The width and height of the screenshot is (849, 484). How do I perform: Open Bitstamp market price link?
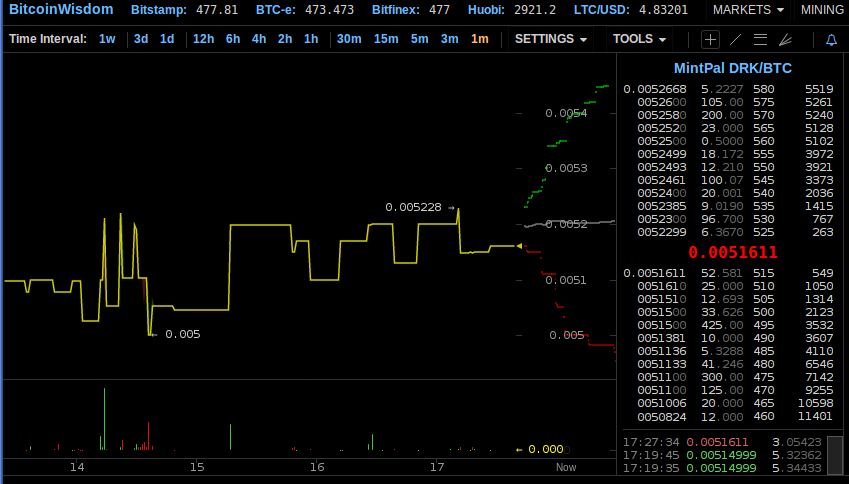pos(184,10)
